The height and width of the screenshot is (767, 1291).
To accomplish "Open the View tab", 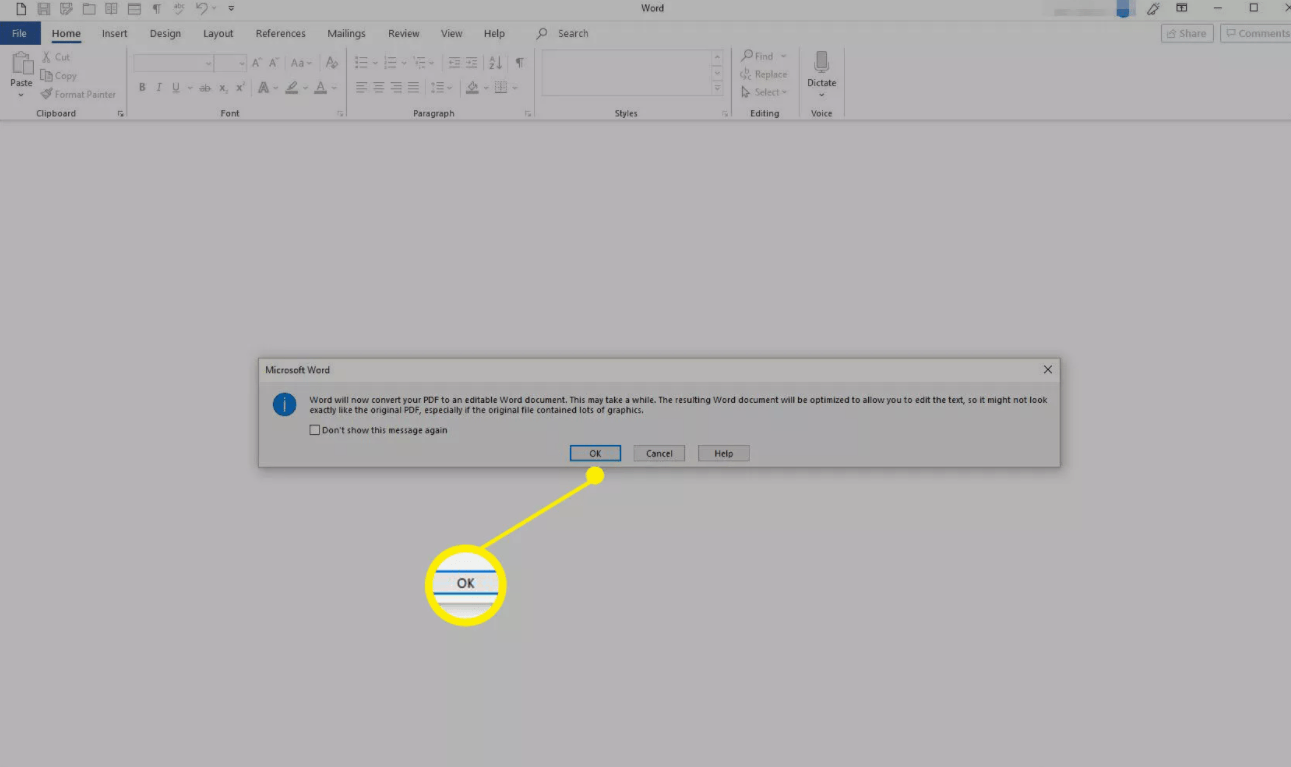I will (452, 33).
